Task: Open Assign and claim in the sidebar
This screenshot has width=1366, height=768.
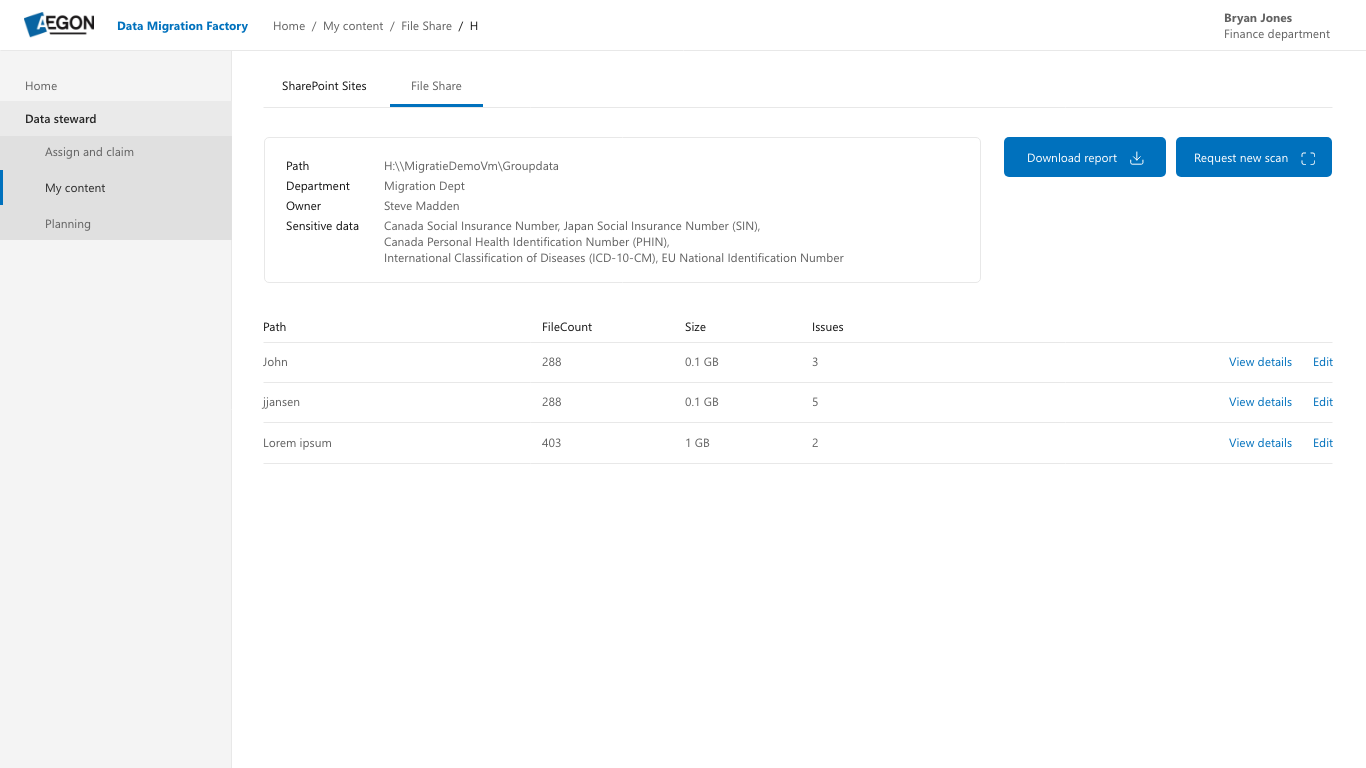Action: click(x=115, y=152)
